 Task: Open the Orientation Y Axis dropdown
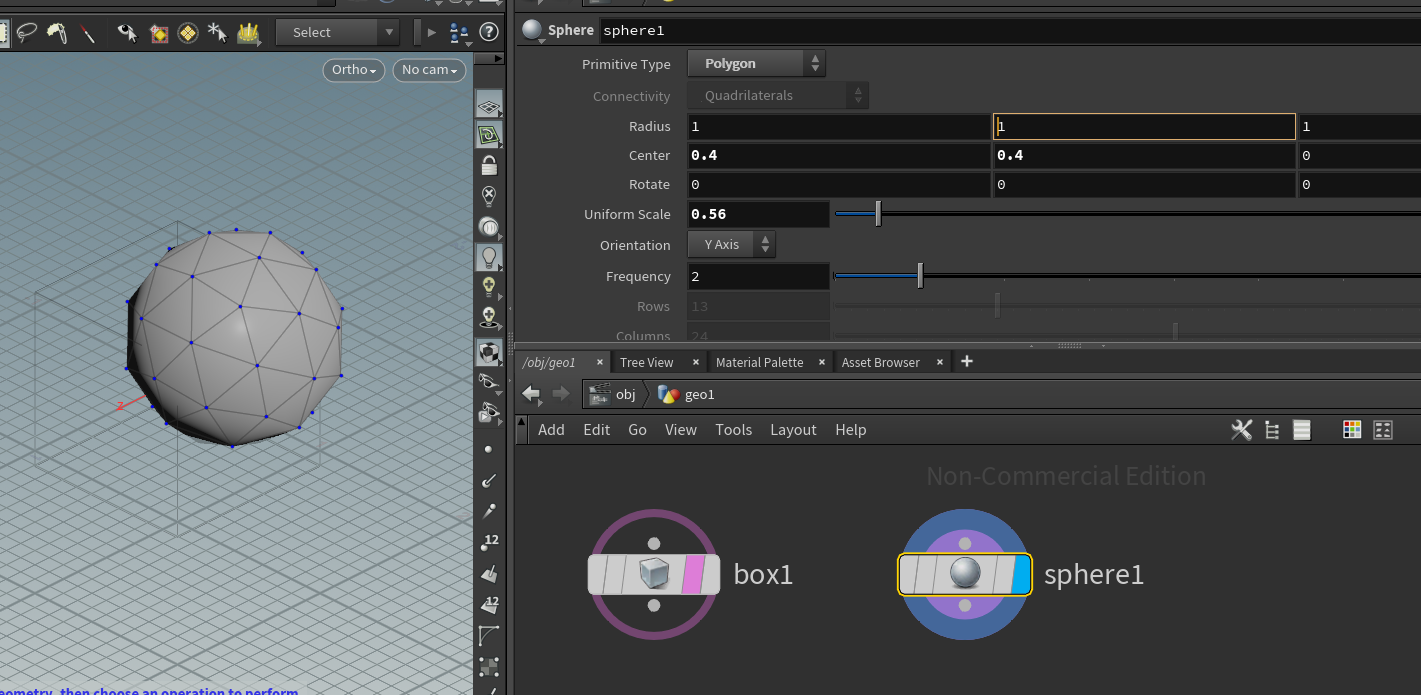[x=731, y=245]
